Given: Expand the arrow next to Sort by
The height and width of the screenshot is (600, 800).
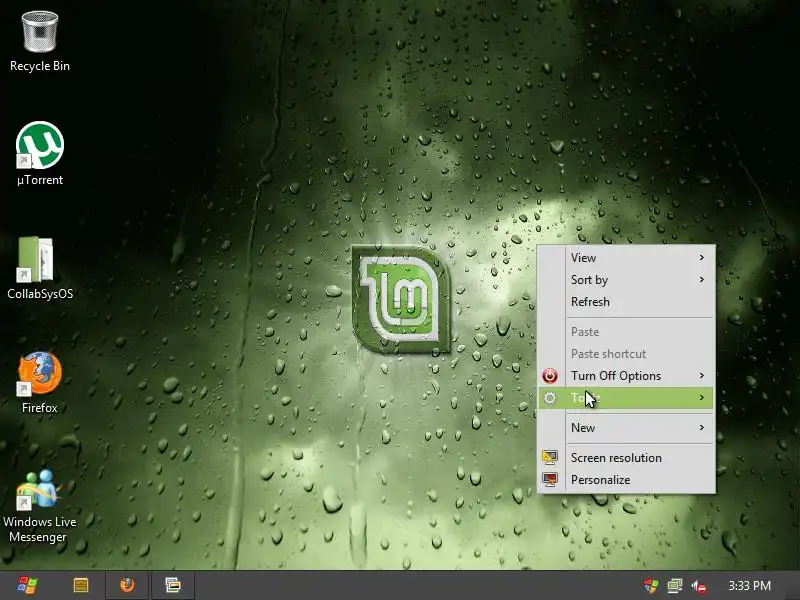Looking at the screenshot, I should pyautogui.click(x=702, y=280).
